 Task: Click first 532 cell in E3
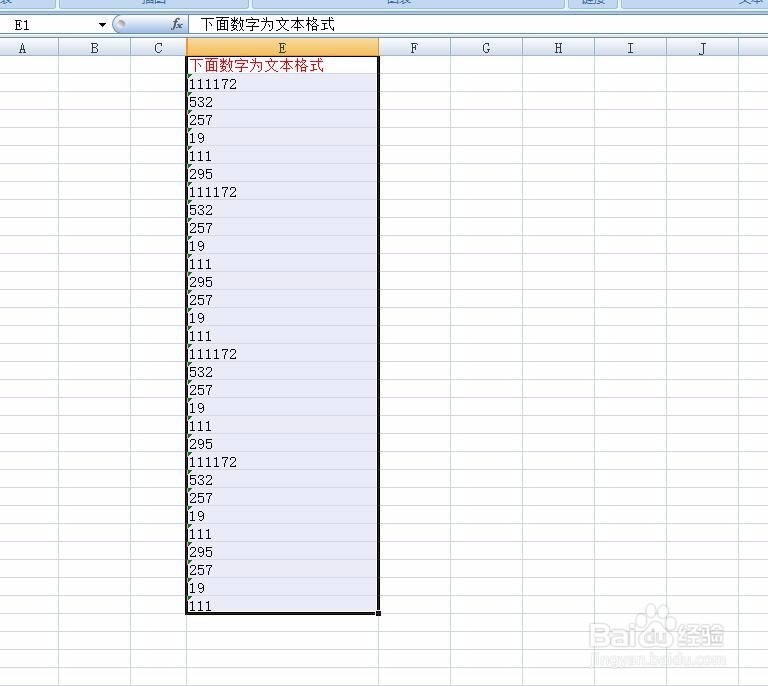pos(283,101)
